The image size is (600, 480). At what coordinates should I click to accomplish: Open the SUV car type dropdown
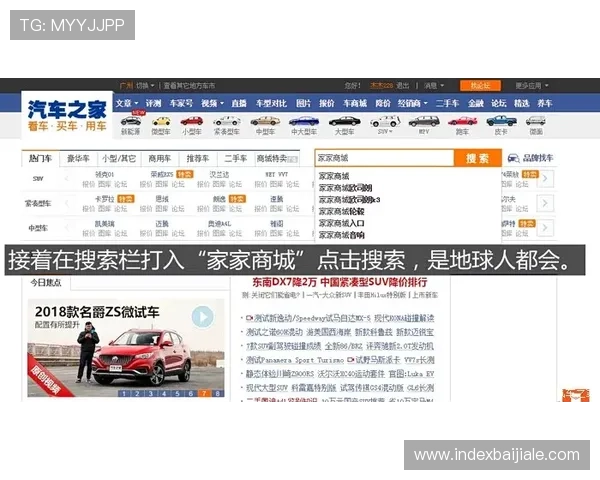pos(385,131)
